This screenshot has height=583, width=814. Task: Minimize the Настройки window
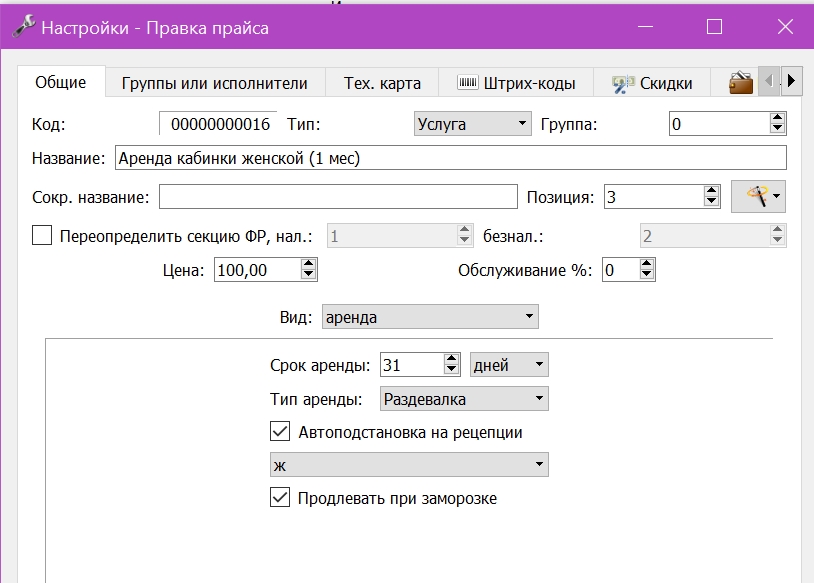(x=645, y=26)
